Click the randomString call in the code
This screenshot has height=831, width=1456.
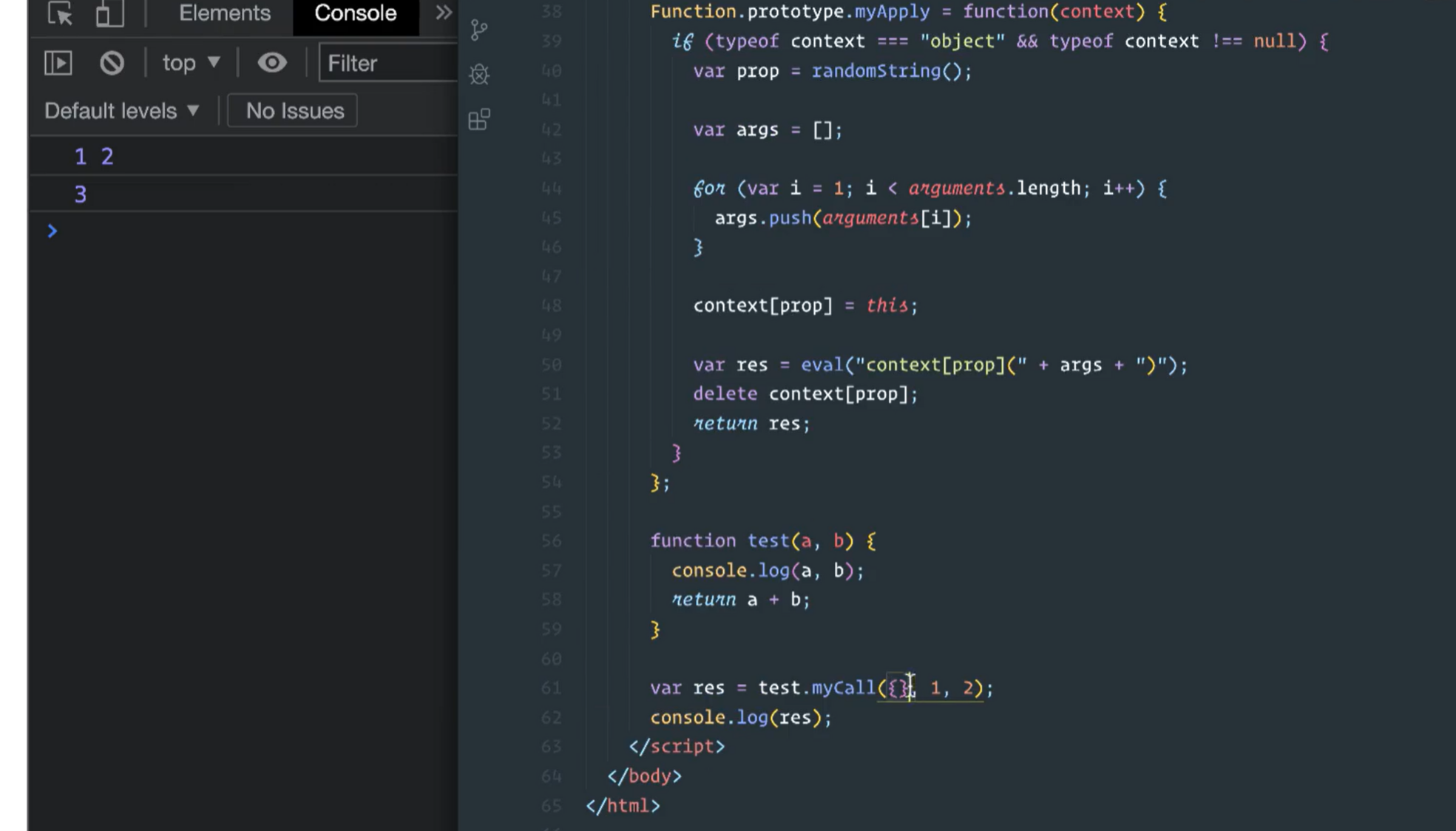tap(876, 71)
